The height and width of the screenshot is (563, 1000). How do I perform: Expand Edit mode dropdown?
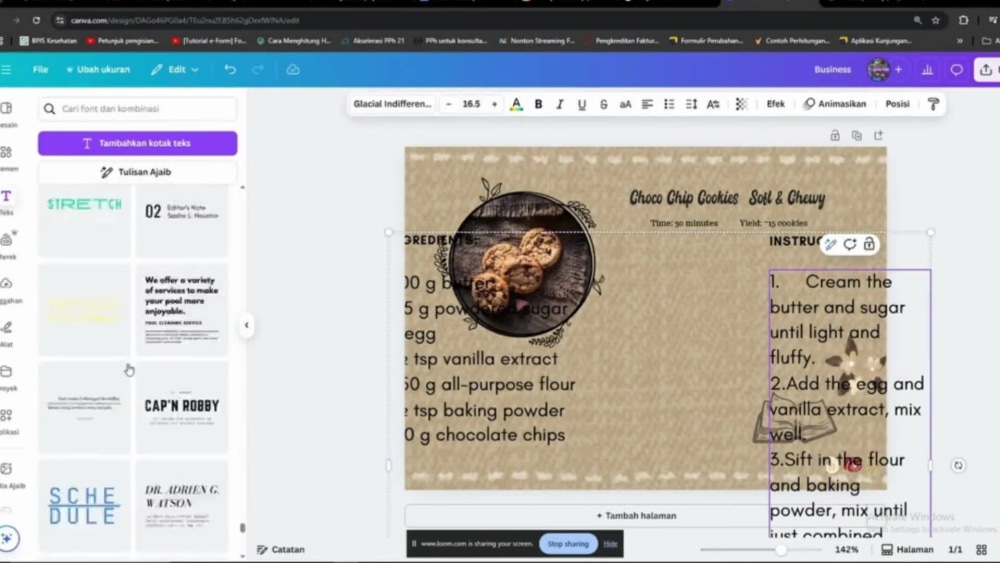point(175,69)
